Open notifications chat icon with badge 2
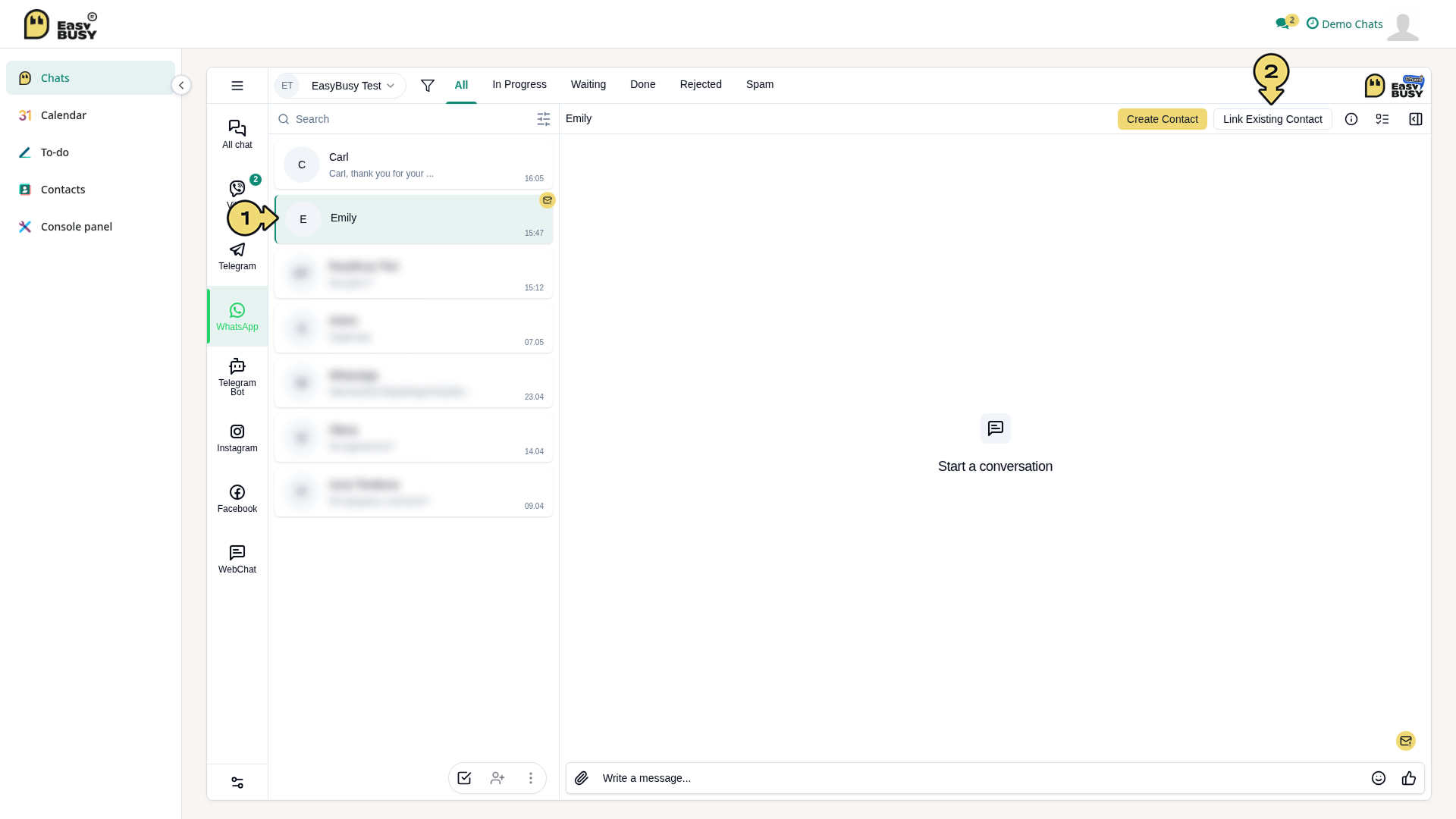This screenshot has height=819, width=1456. click(1285, 23)
